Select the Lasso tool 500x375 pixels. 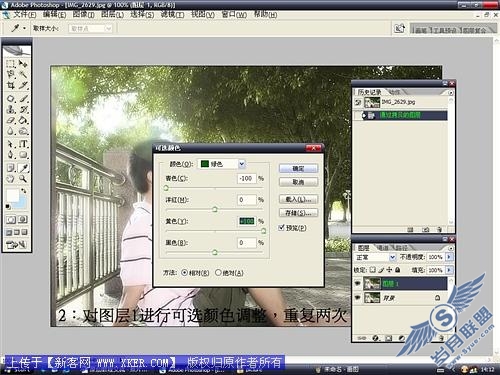tap(11, 74)
